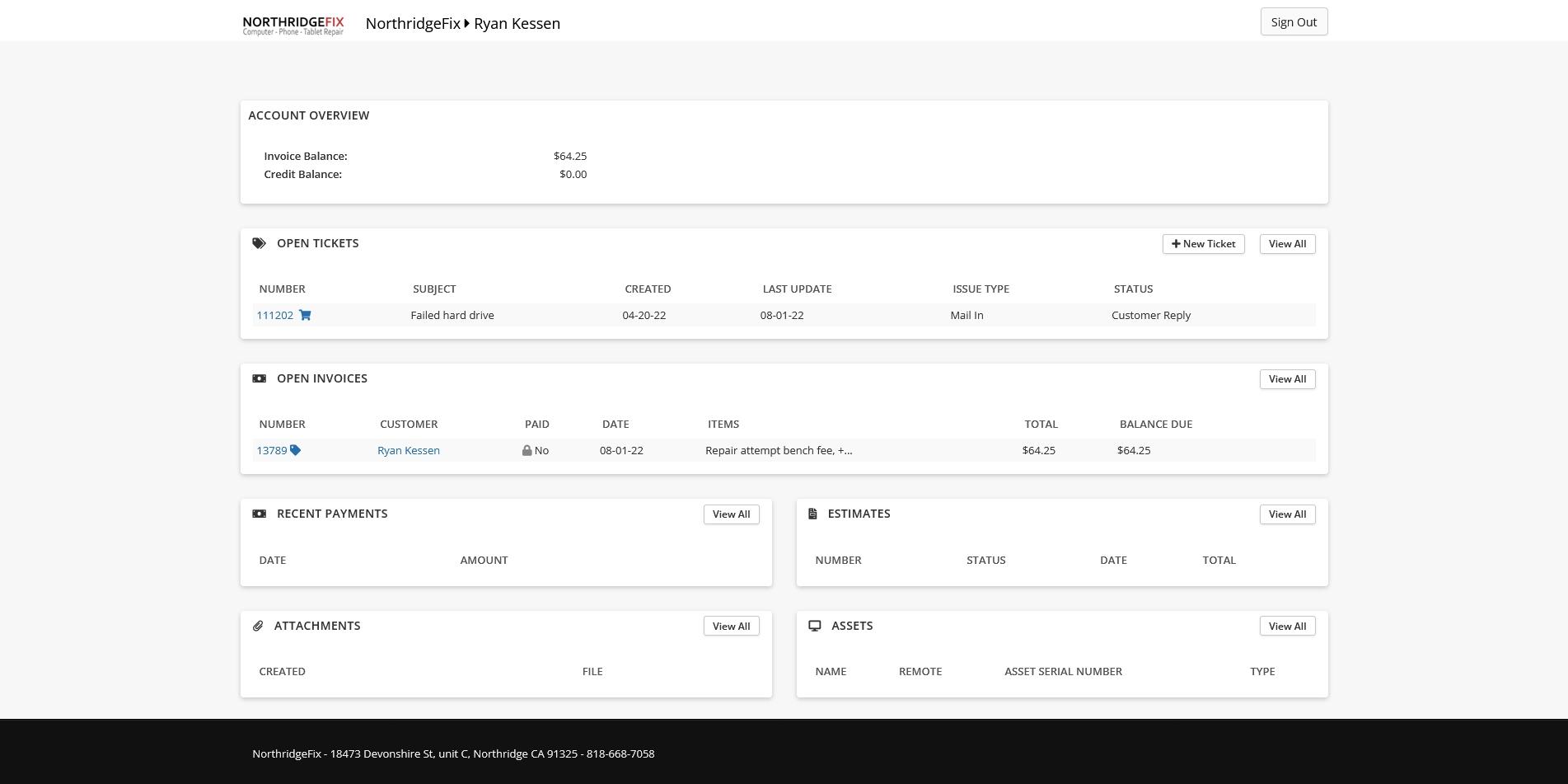Image resolution: width=1568 pixels, height=784 pixels.
Task: View all open tickets
Action: [x=1286, y=244]
